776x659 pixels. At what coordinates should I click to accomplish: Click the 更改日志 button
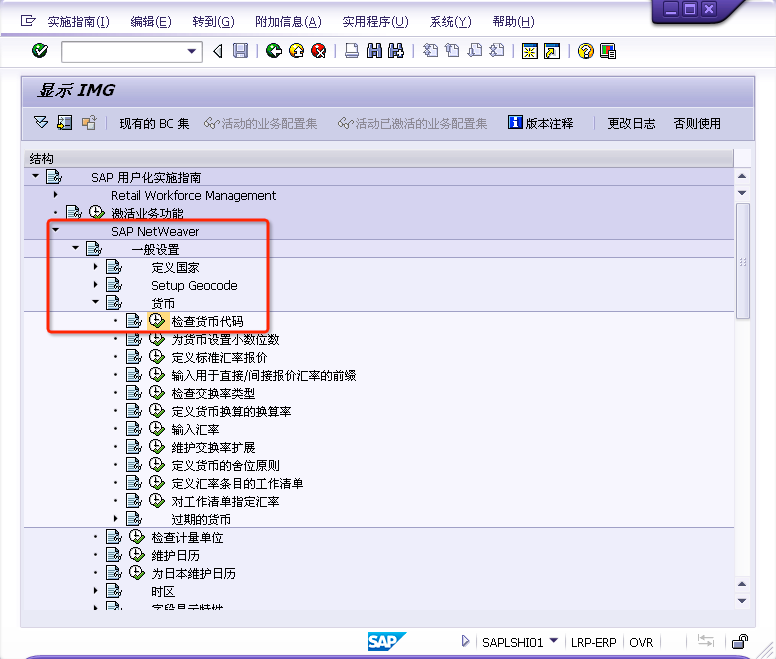631,123
